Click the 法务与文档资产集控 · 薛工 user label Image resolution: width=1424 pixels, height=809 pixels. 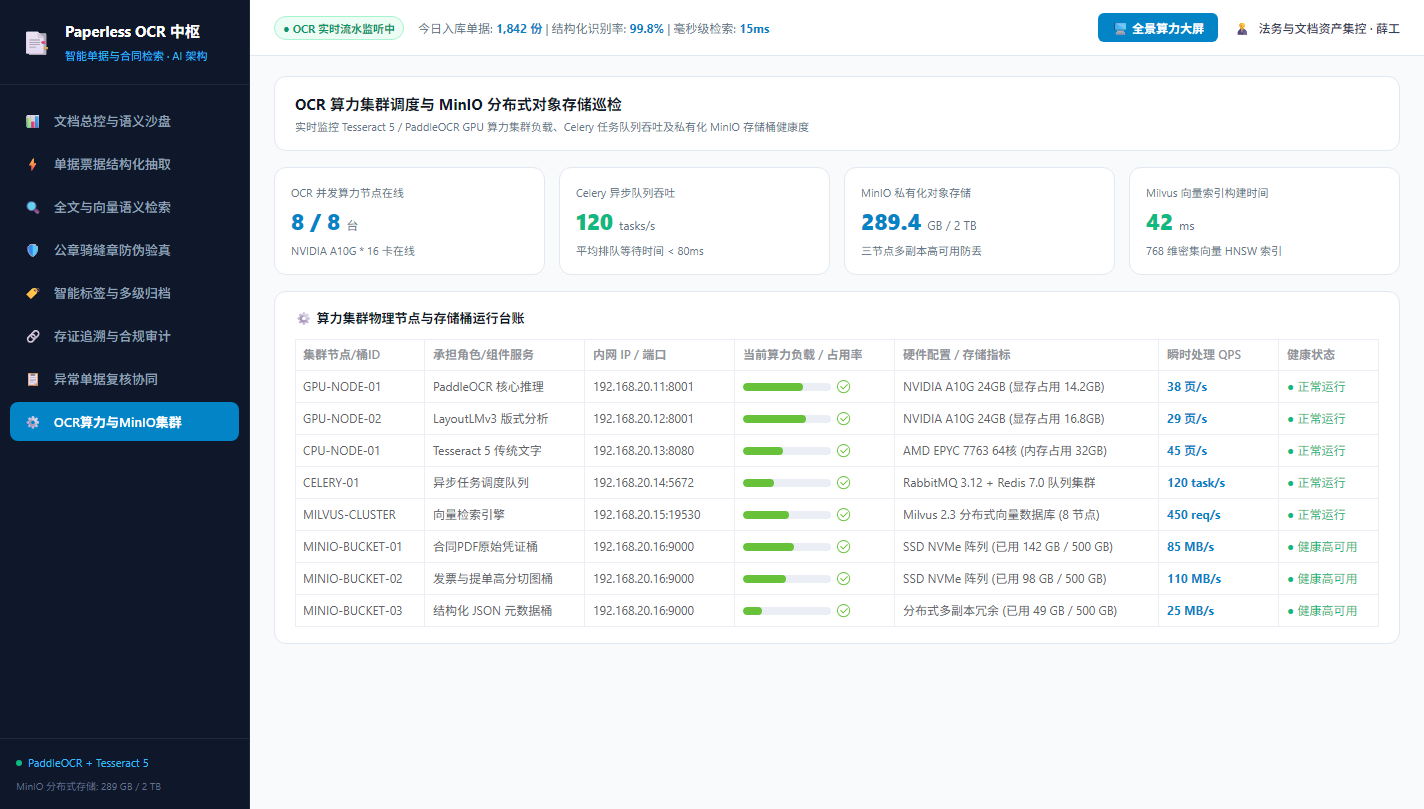(1329, 29)
